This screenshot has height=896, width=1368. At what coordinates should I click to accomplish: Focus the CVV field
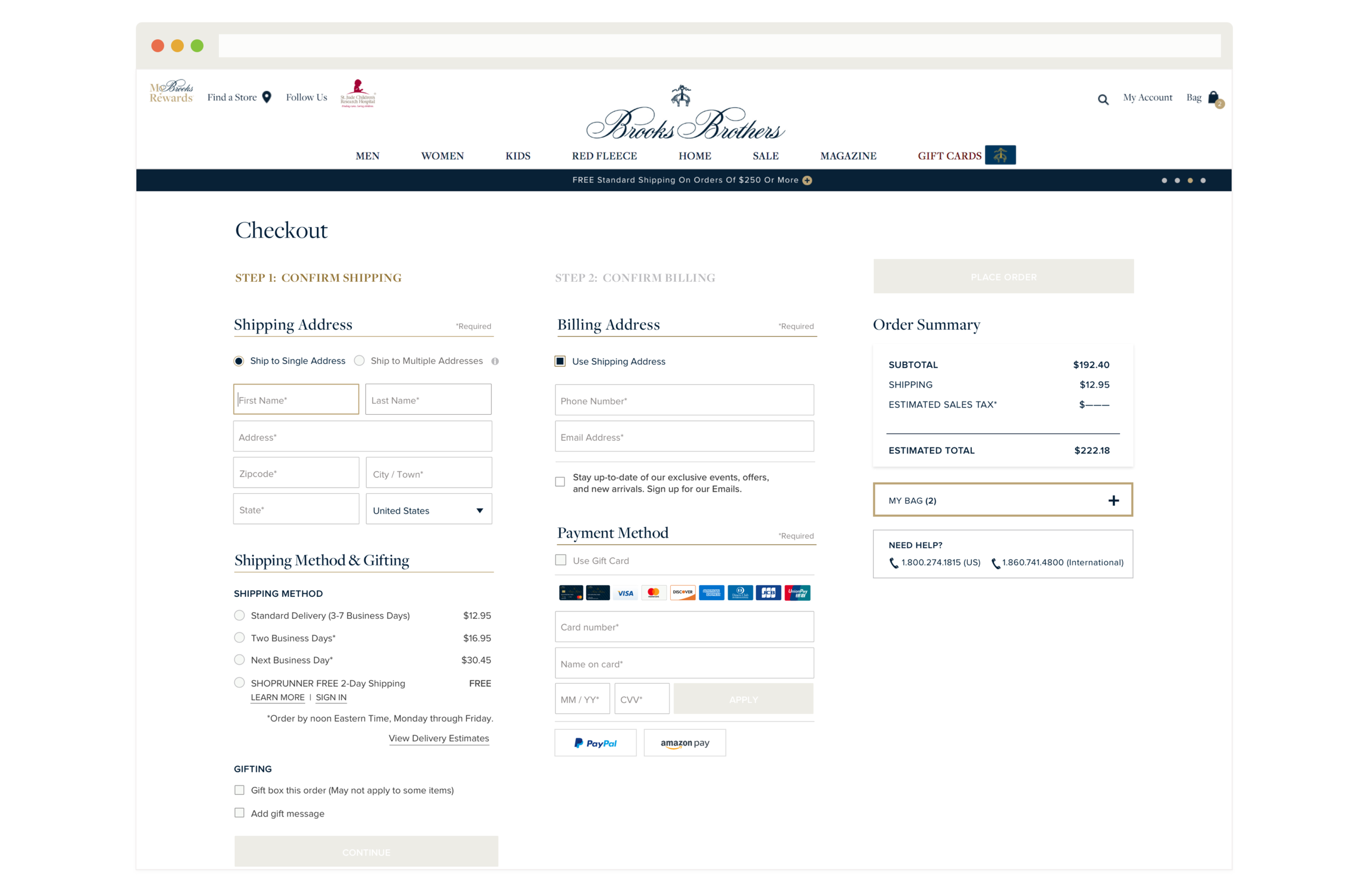point(642,700)
